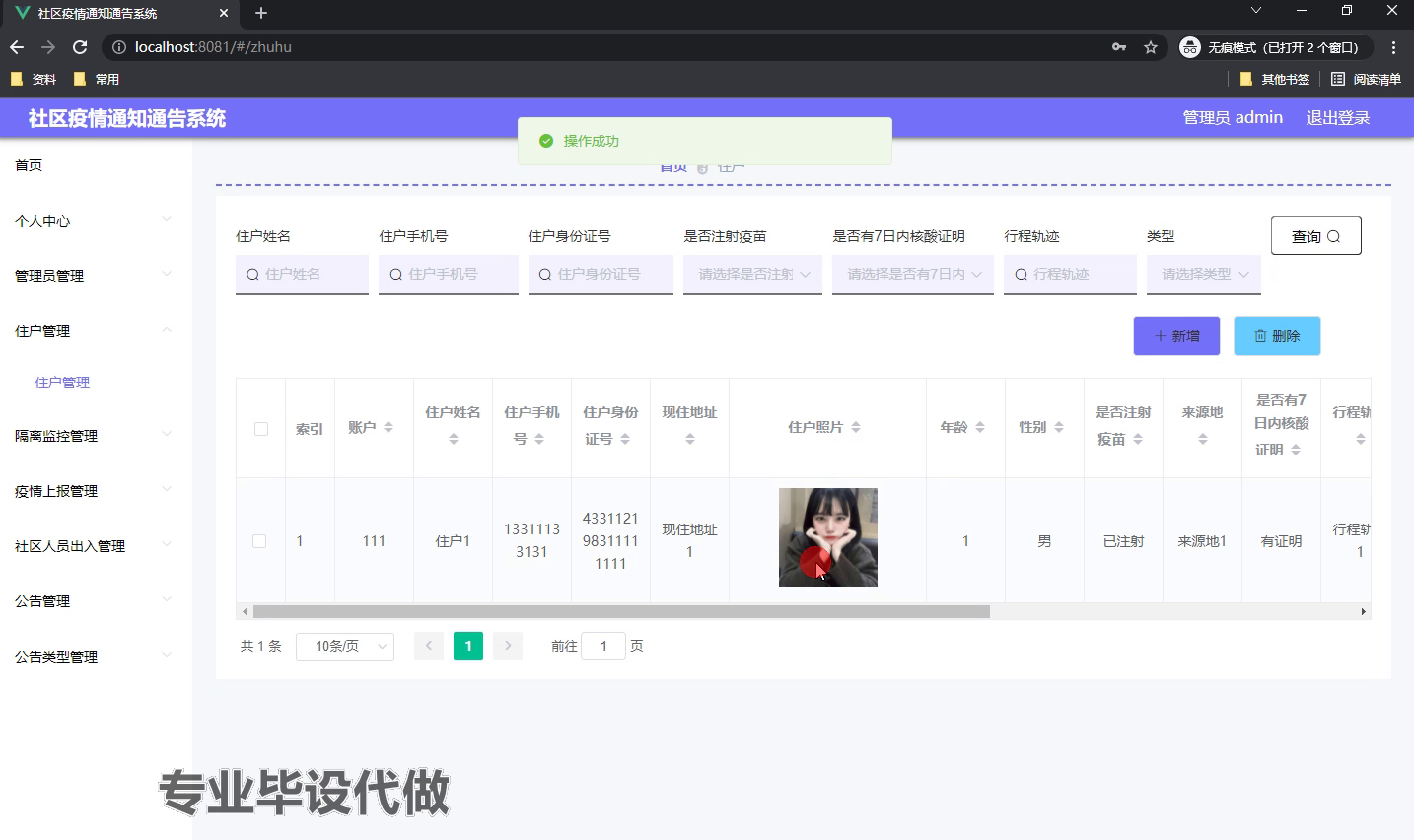
Task: Click the browser forward arrow
Action: [48, 47]
